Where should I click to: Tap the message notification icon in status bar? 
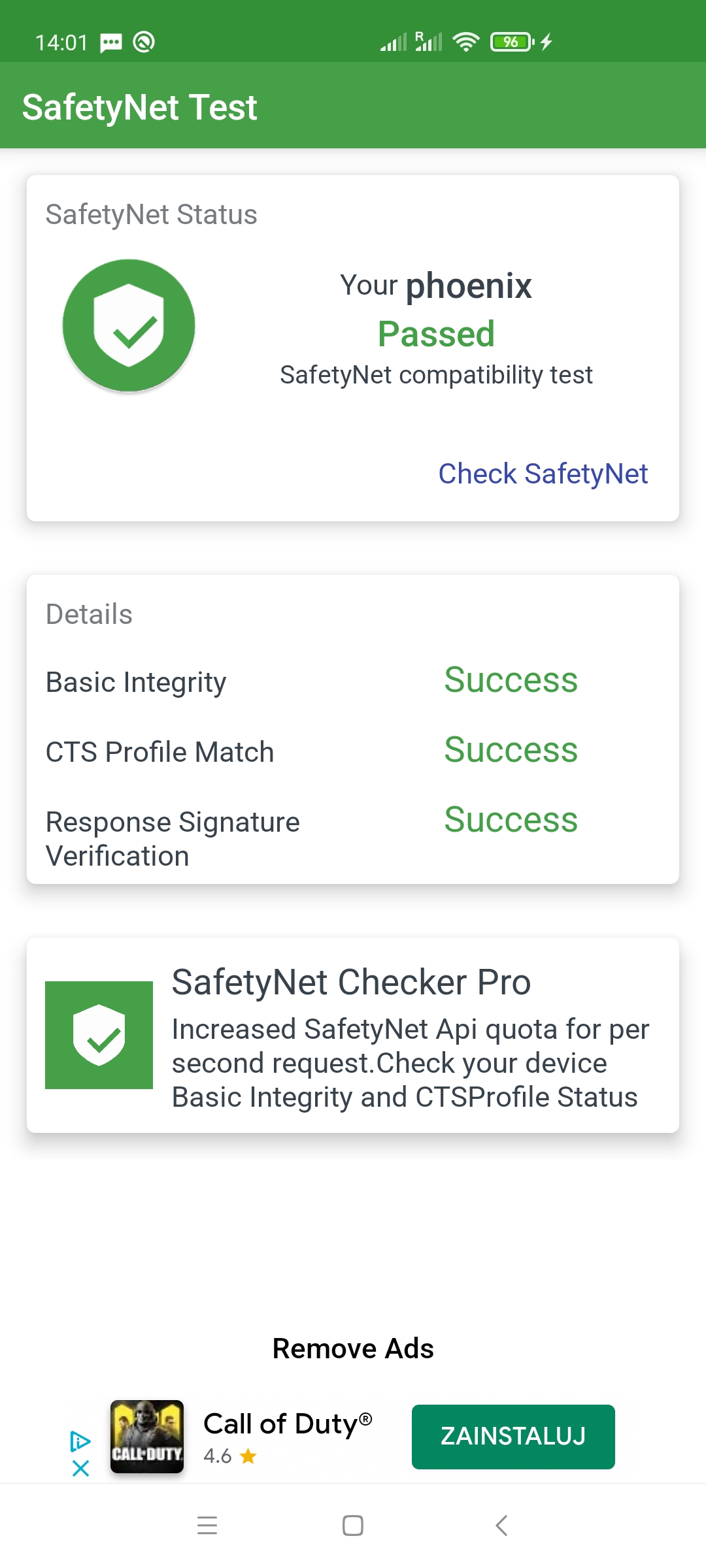coord(111,42)
